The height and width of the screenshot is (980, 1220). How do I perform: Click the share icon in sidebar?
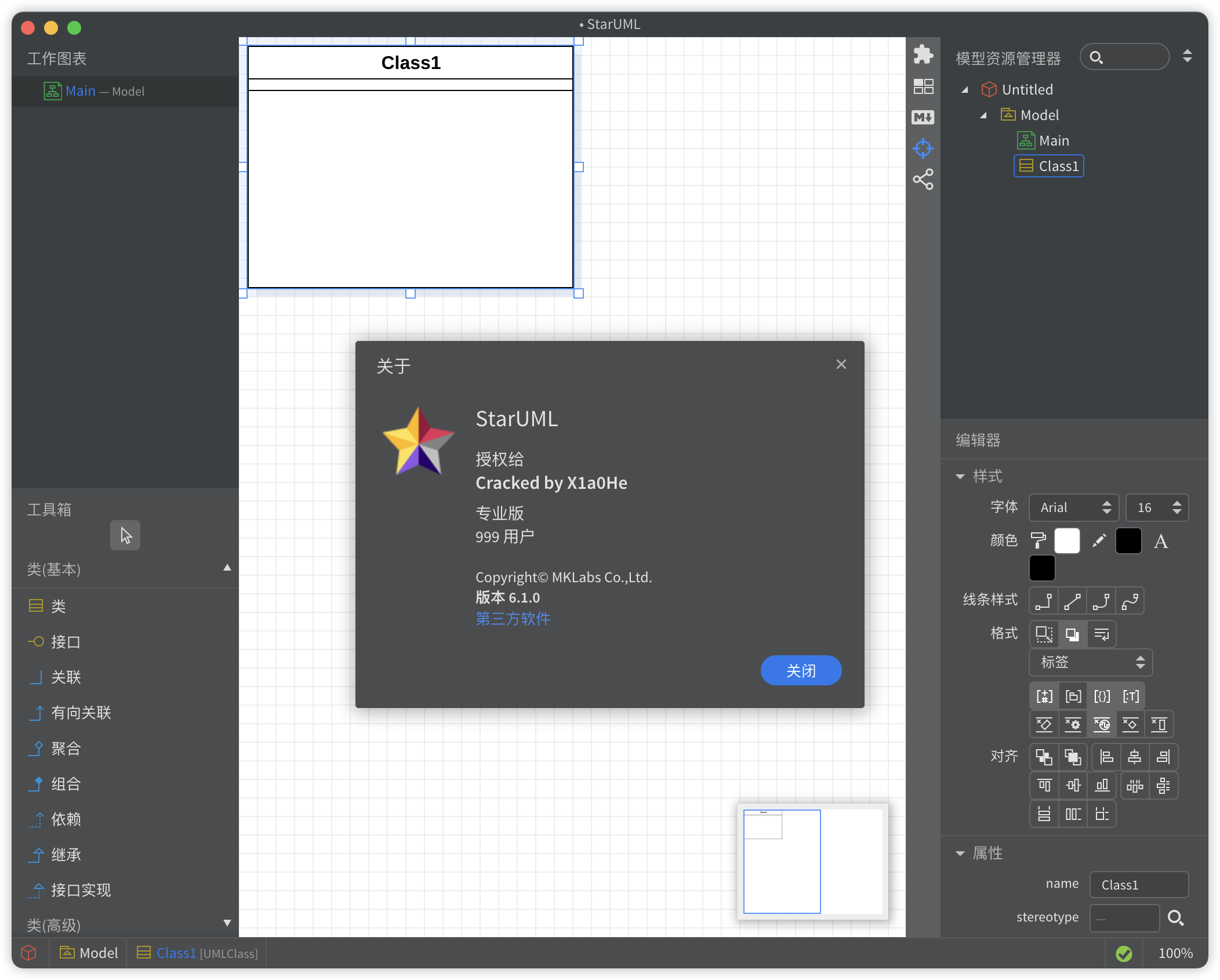pos(923,180)
